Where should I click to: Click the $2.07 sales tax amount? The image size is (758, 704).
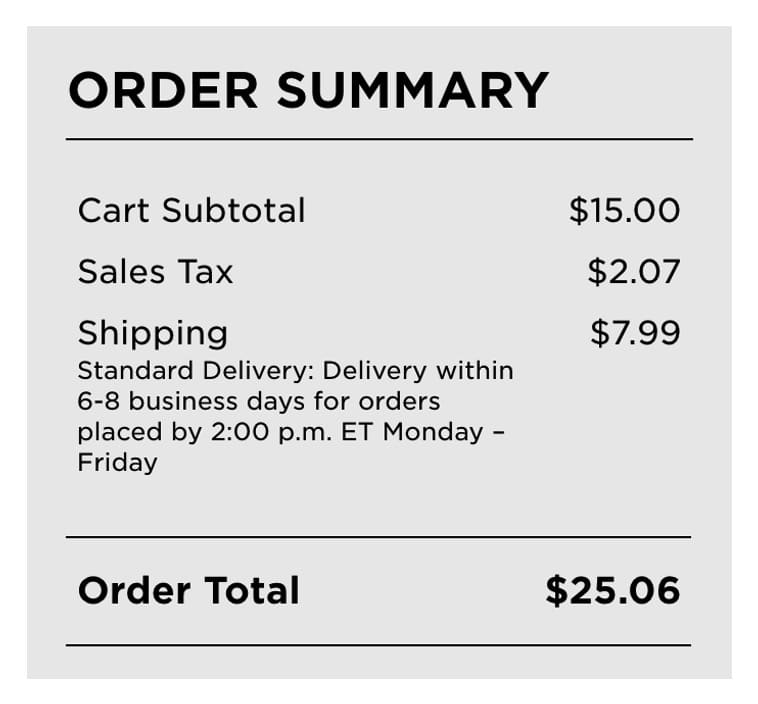pos(633,272)
